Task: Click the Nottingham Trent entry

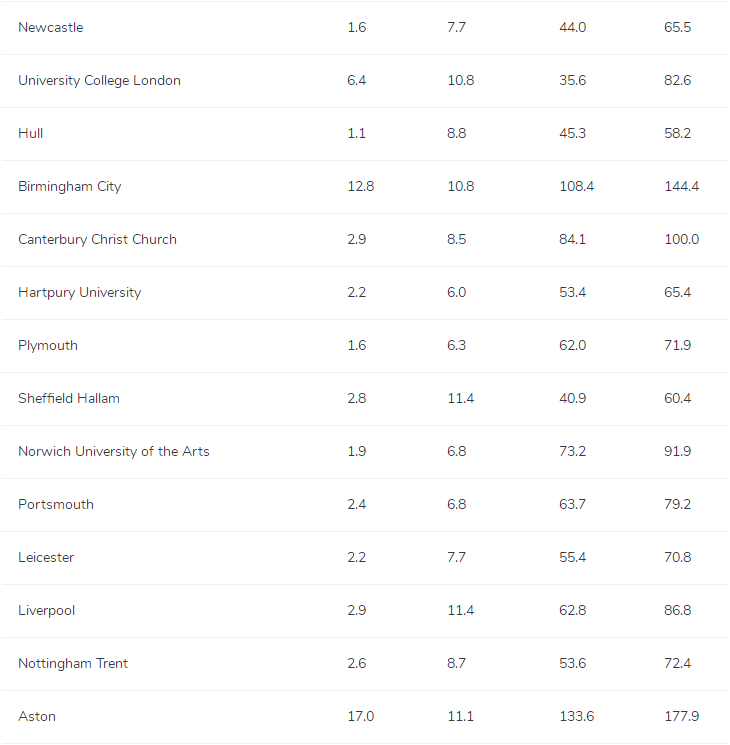Action: (x=73, y=664)
